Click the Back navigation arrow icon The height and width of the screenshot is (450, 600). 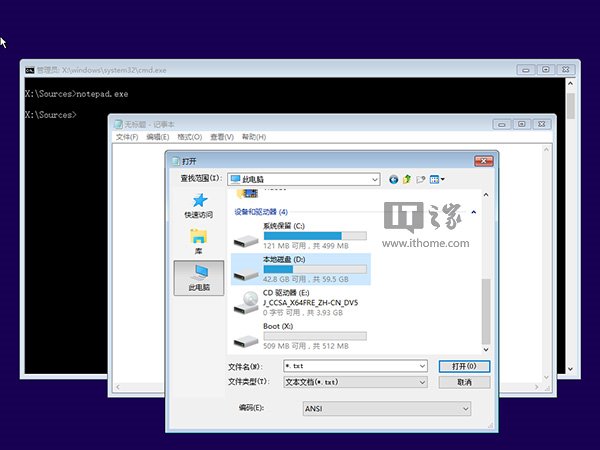tap(394, 179)
